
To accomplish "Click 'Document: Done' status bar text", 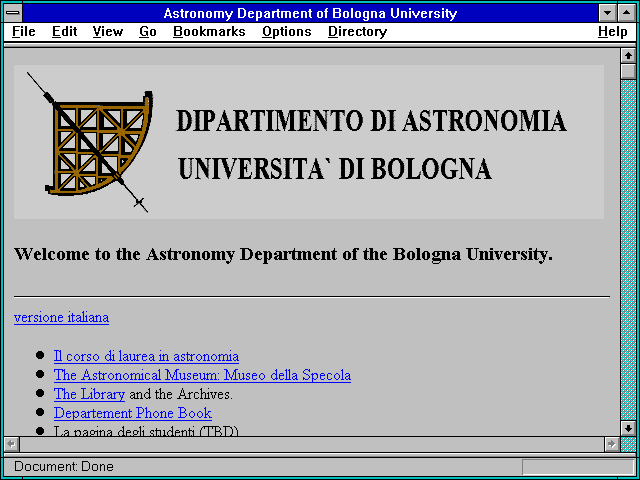I will (64, 467).
